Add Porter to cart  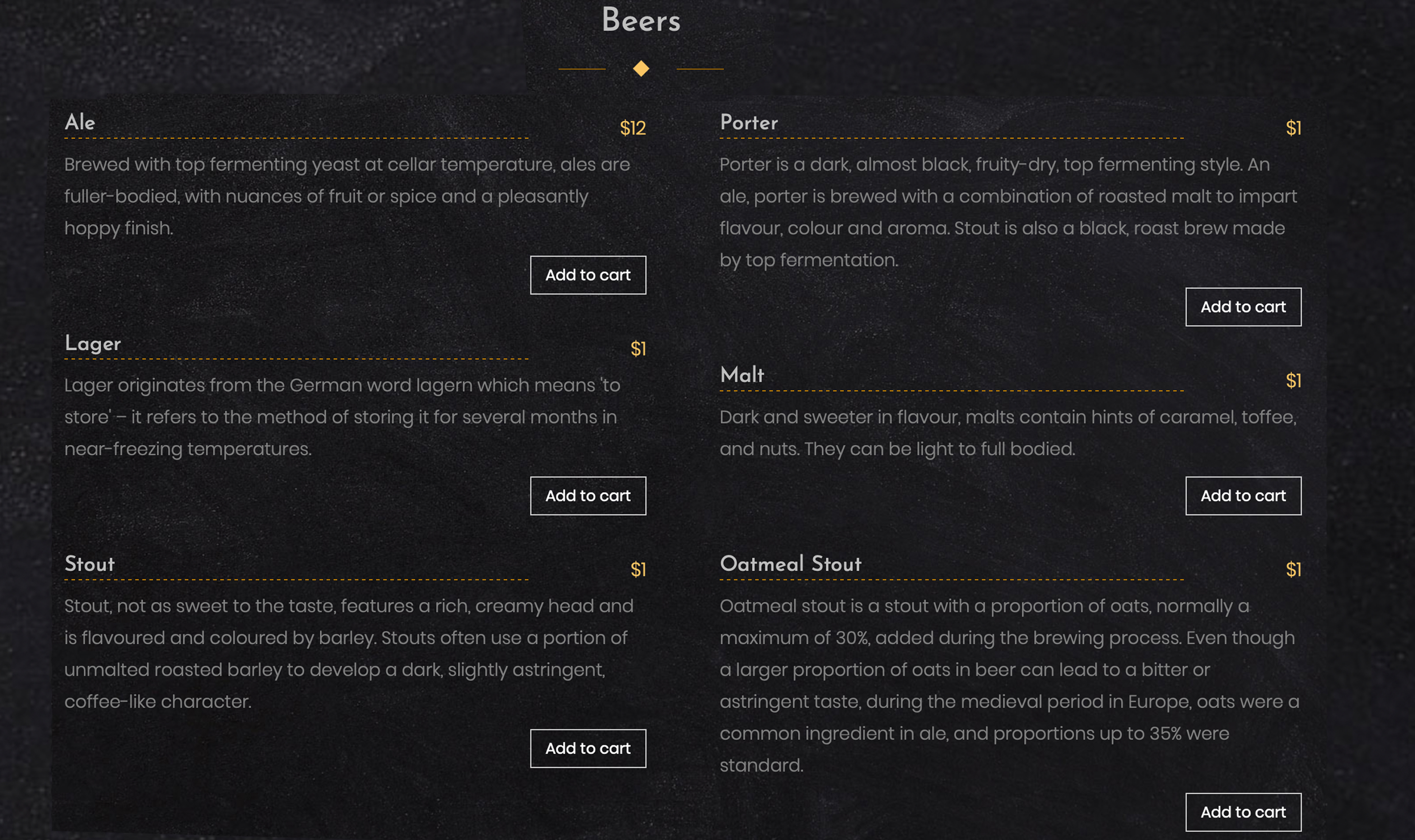point(1243,306)
